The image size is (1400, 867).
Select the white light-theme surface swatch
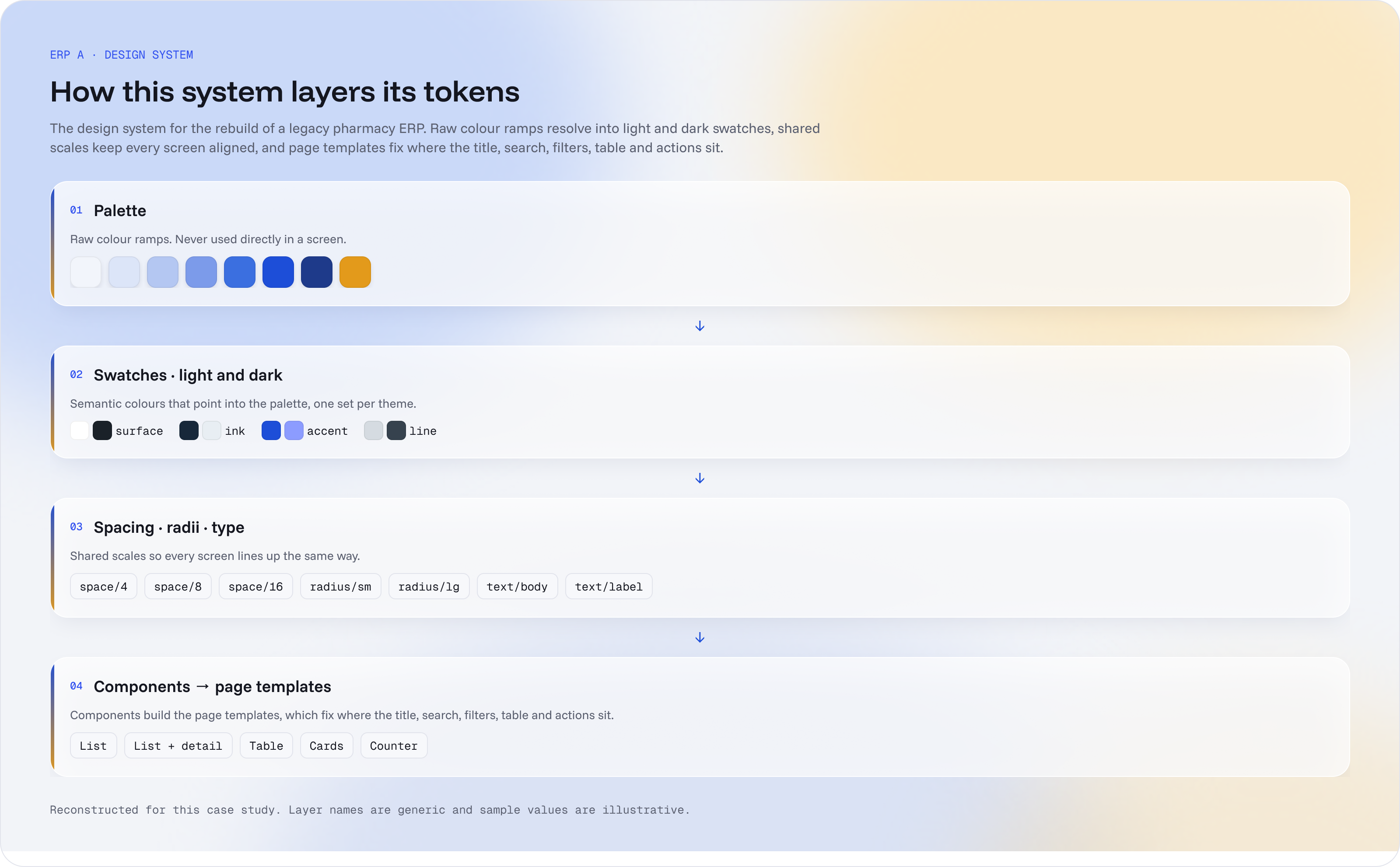[80, 430]
